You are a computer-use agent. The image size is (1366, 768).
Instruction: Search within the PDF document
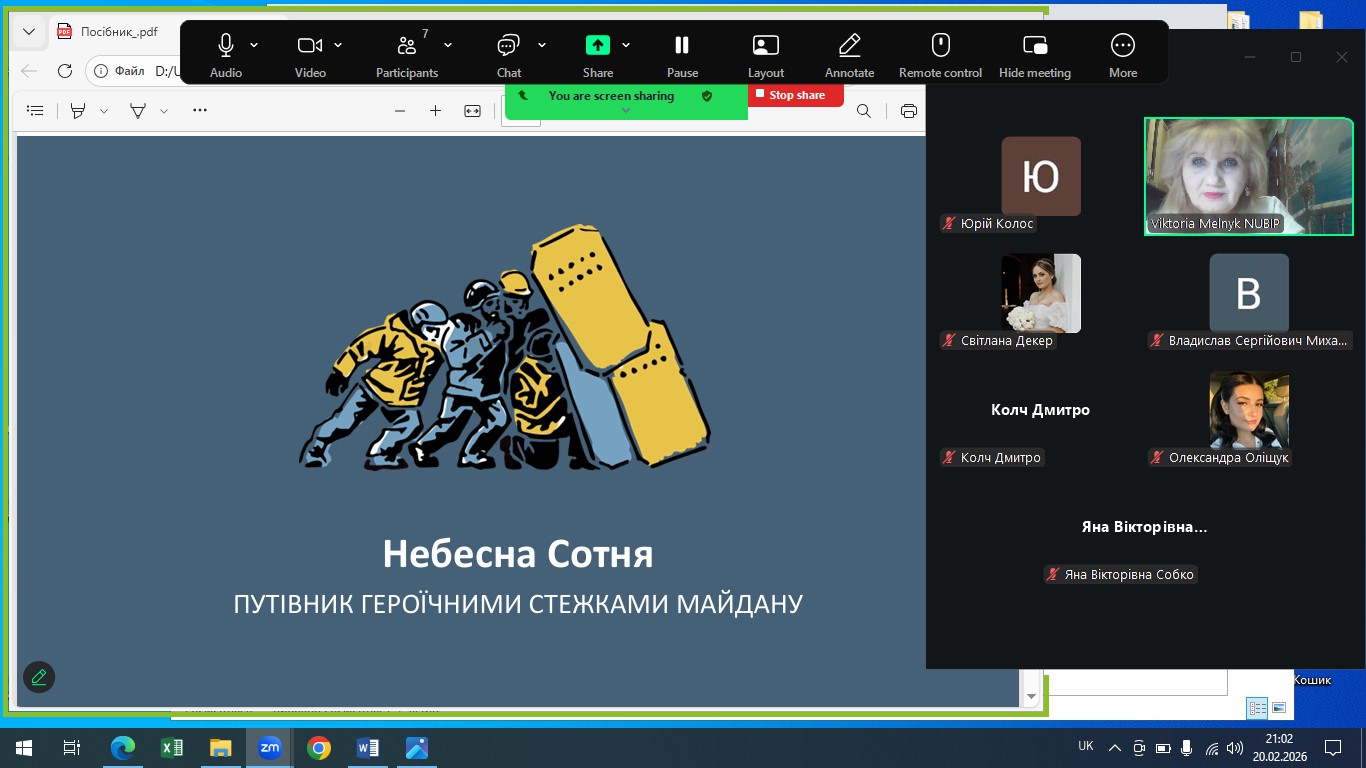click(864, 111)
